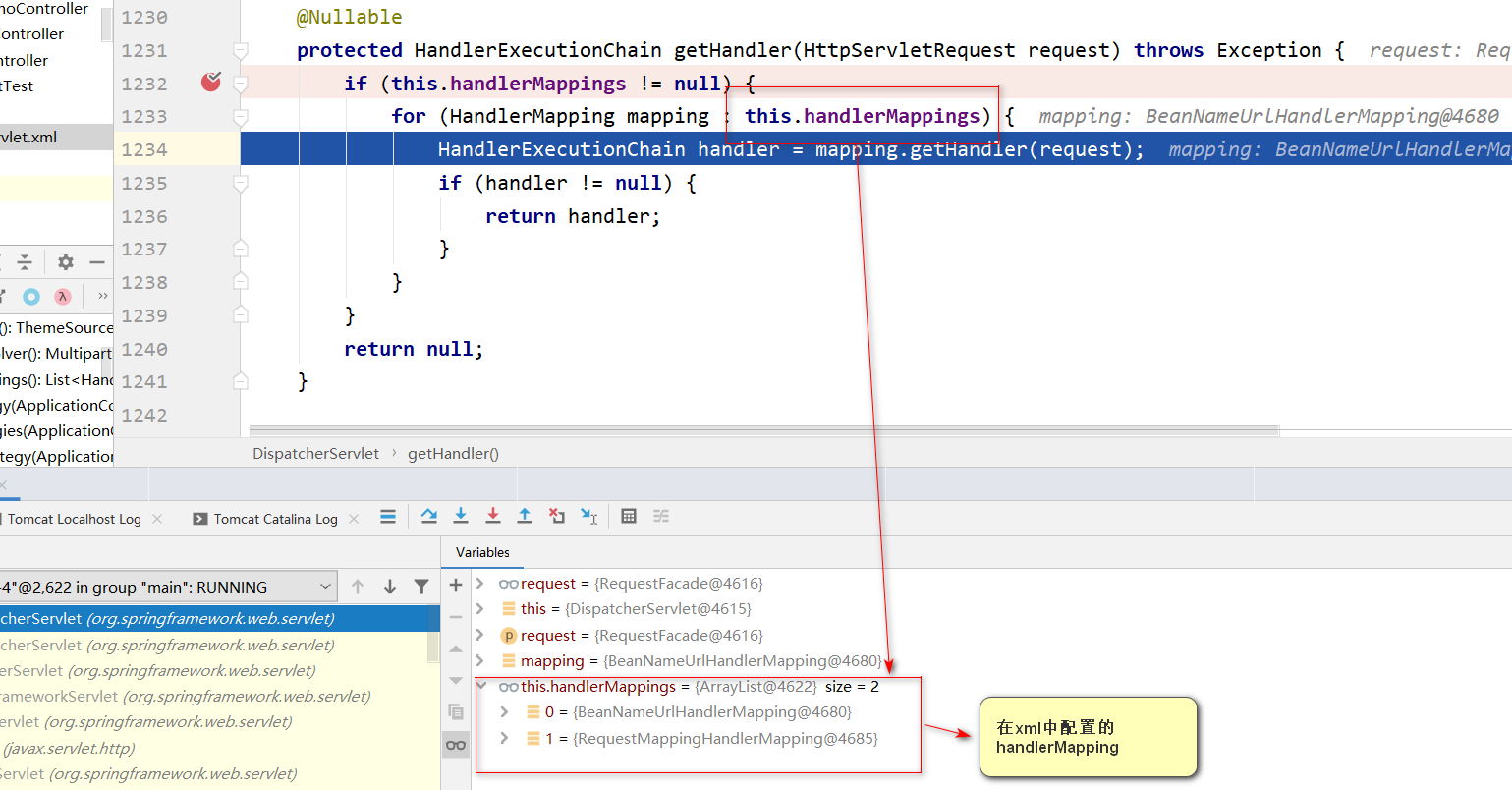Click the red Force Step Into icon
Screen dimensions: 1512x790
point(492,517)
